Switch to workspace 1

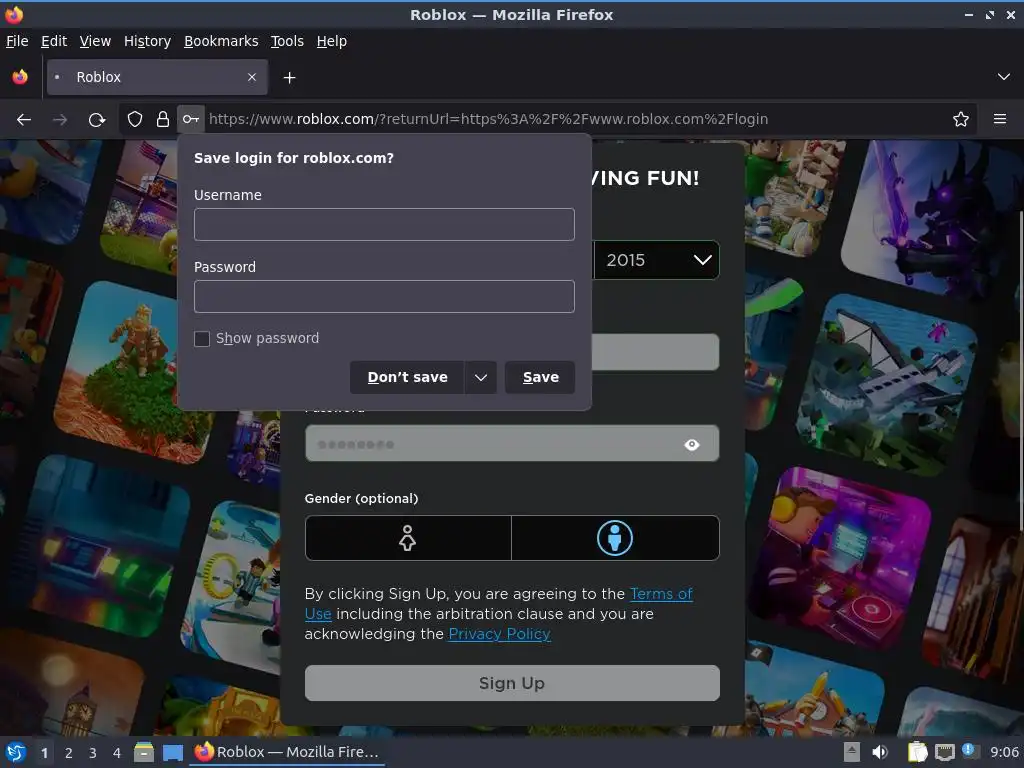(x=44, y=753)
